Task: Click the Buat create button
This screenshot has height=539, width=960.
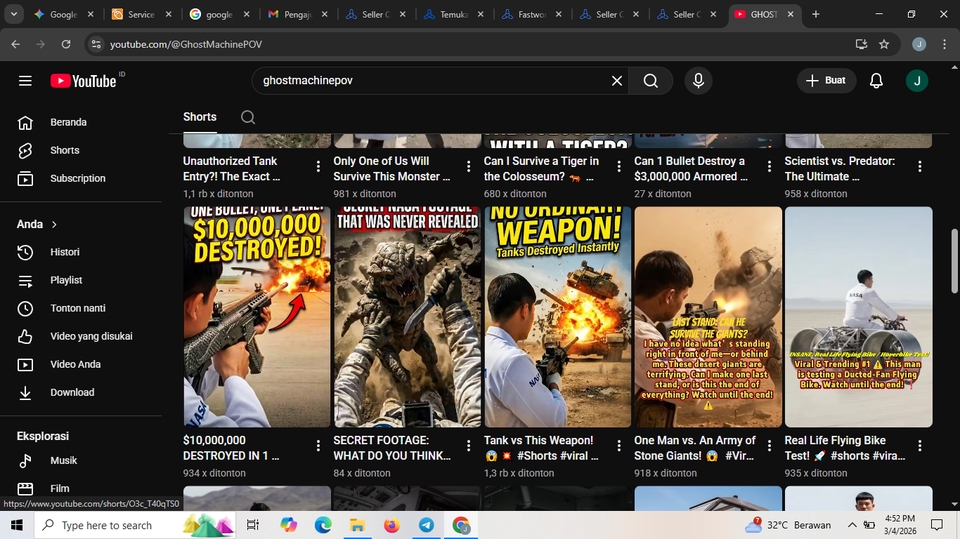Action: (826, 81)
